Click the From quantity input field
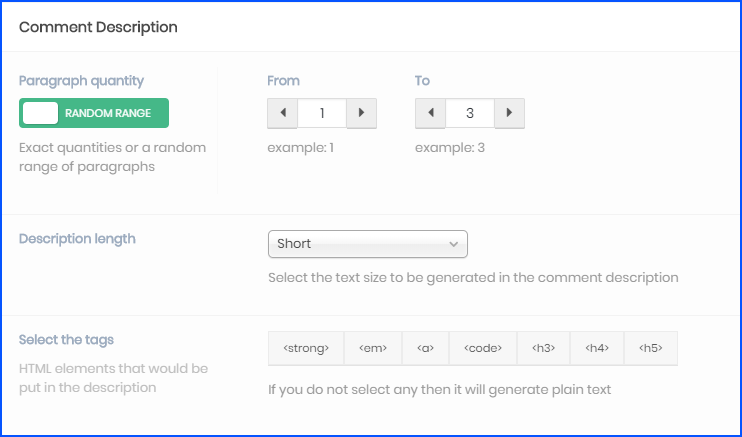 click(322, 113)
